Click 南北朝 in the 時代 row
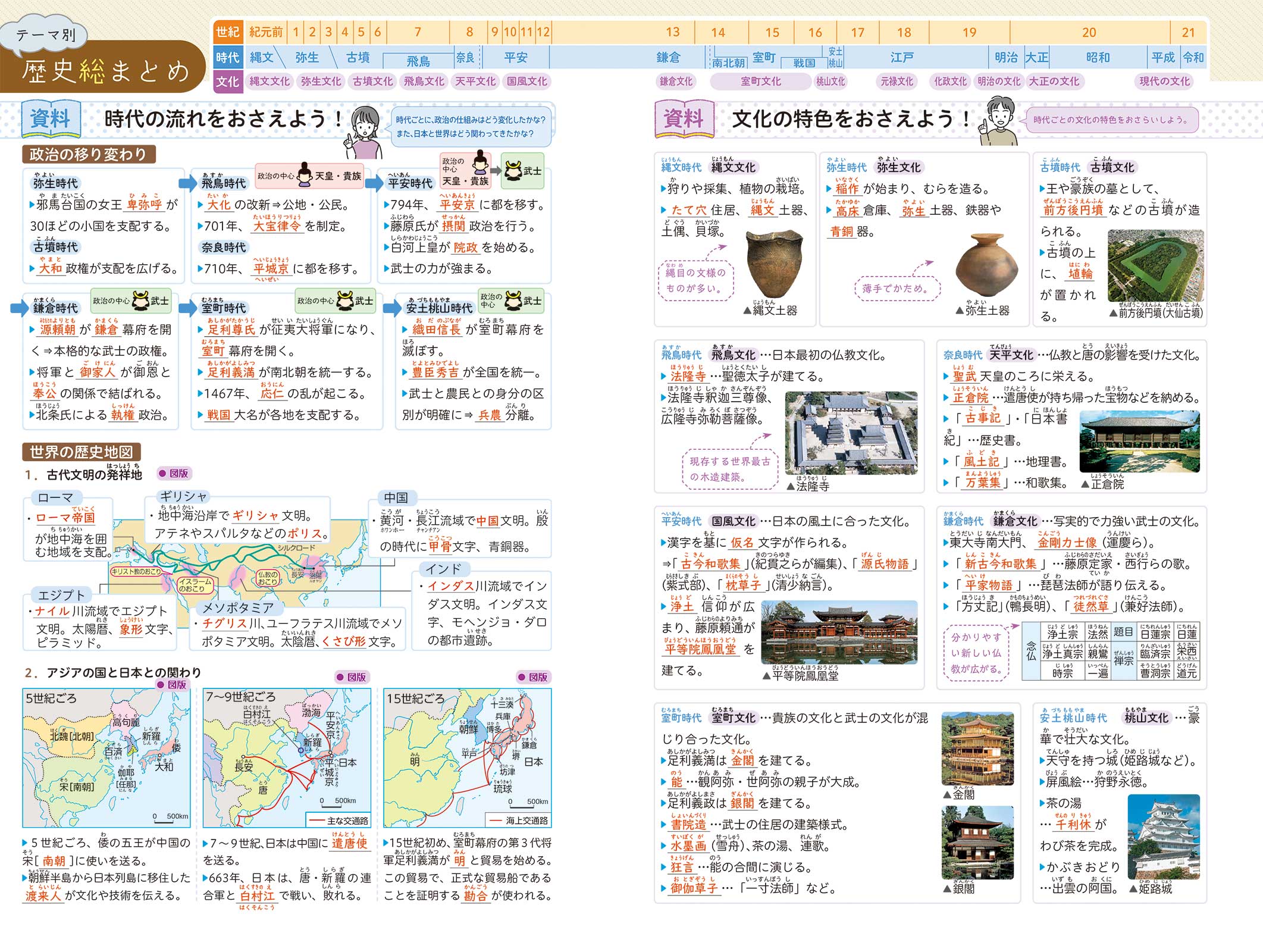The width and height of the screenshot is (1263, 952). click(729, 62)
